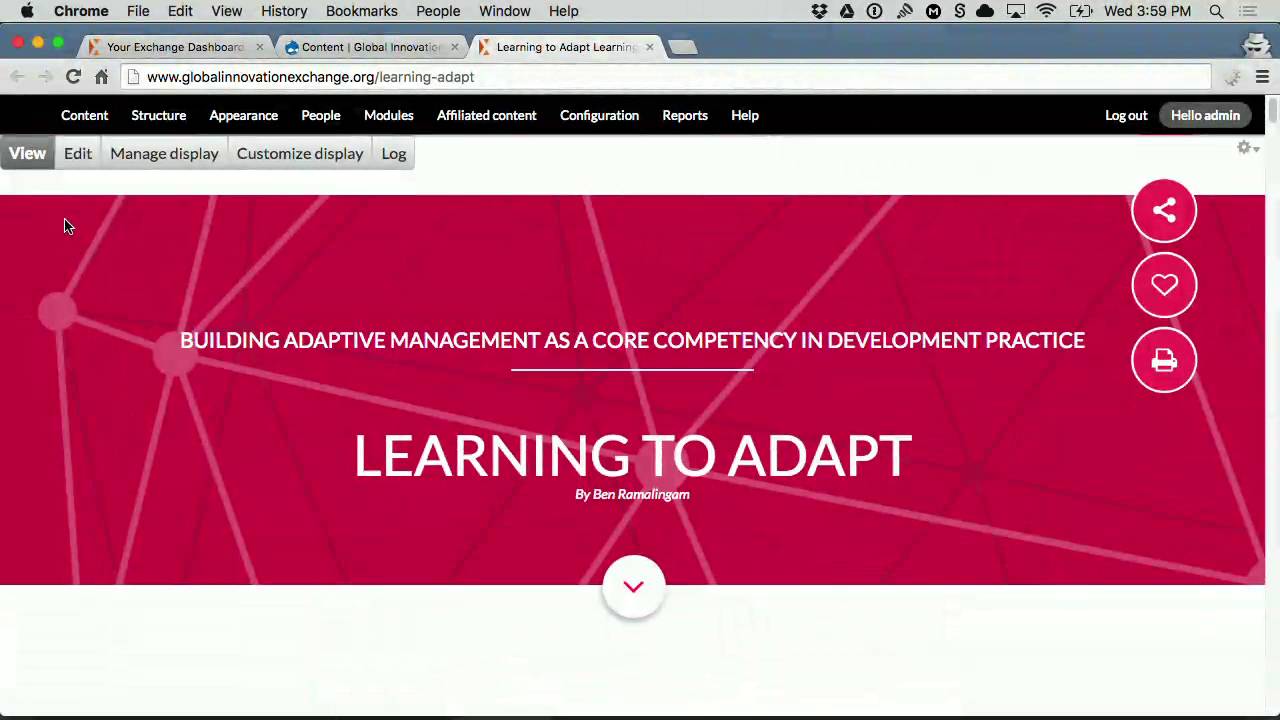The width and height of the screenshot is (1280, 720).
Task: Click the share icon on the red banner
Action: [x=1164, y=210]
